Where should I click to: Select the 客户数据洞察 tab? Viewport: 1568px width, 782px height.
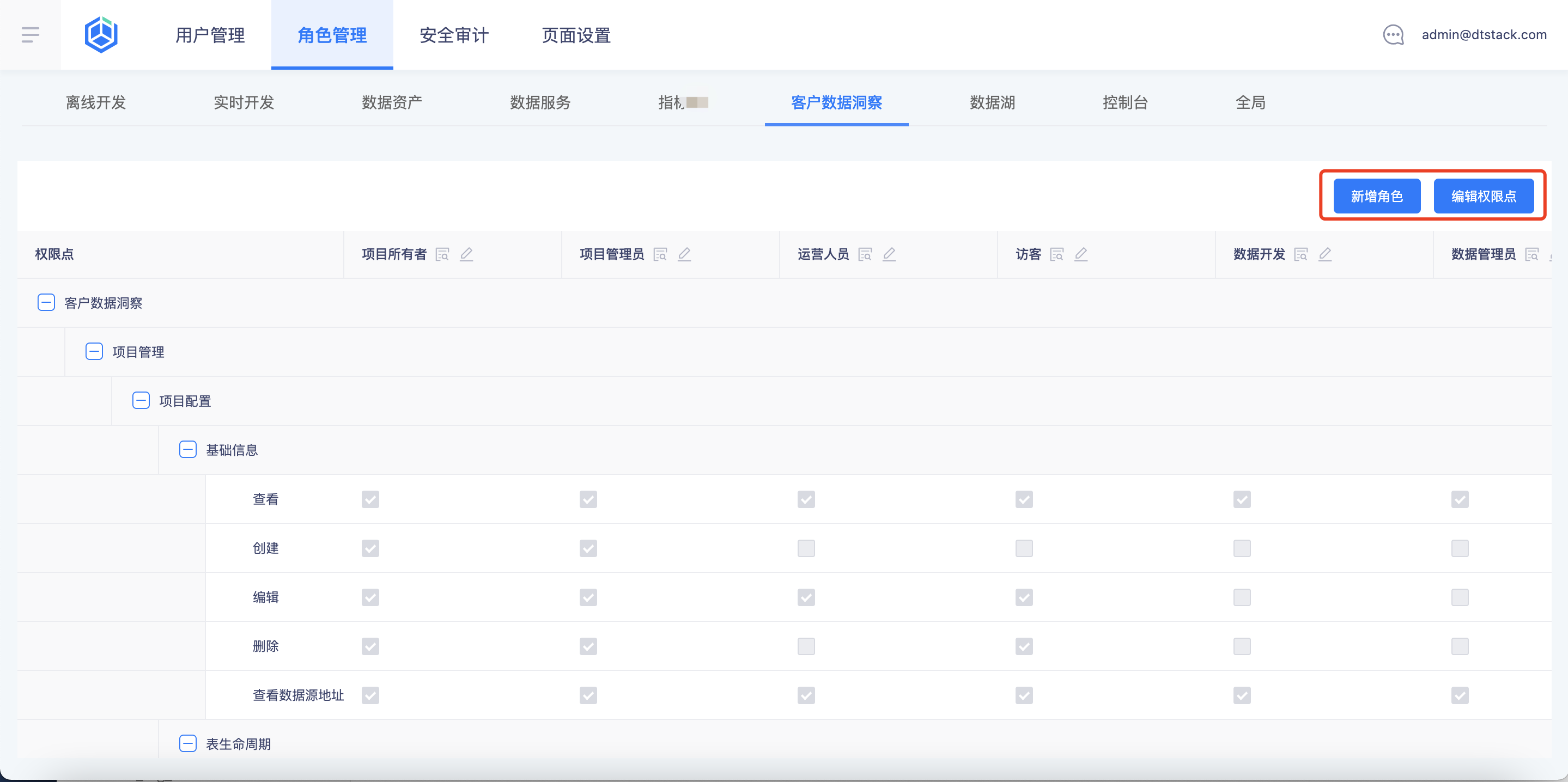(x=836, y=102)
